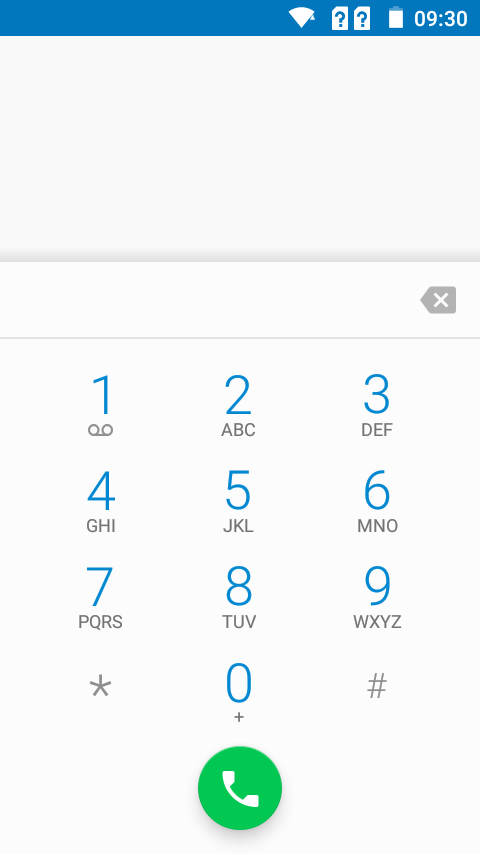Tap the 5 JKL key
Screen dimensions: 480x854
point(239,501)
